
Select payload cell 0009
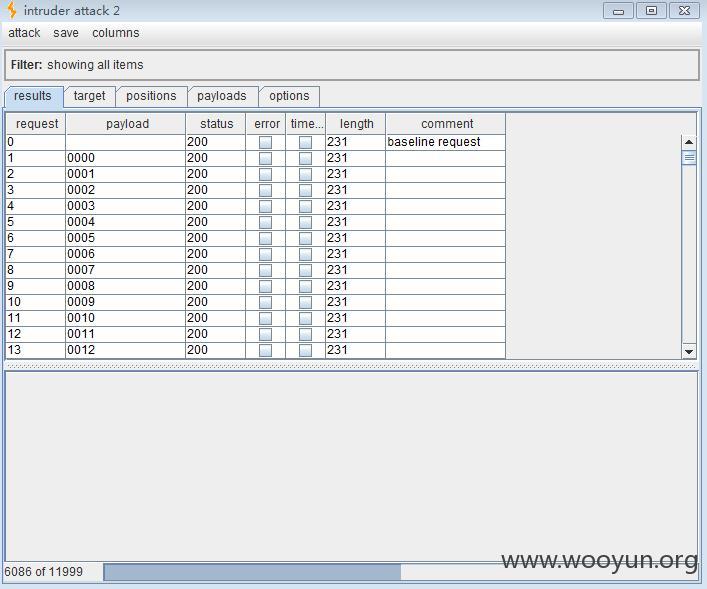[125, 302]
